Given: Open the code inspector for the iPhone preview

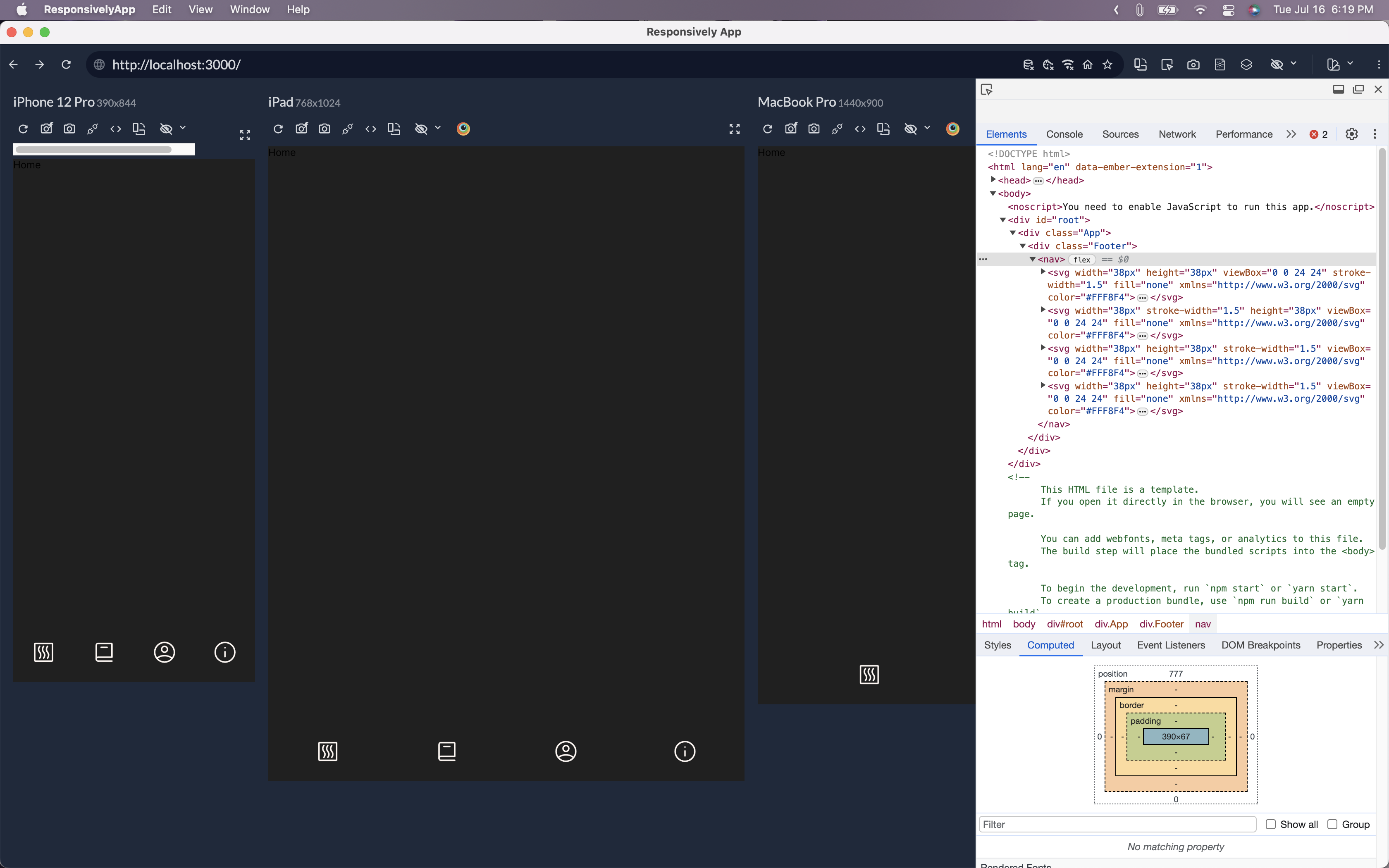Looking at the screenshot, I should (x=115, y=129).
